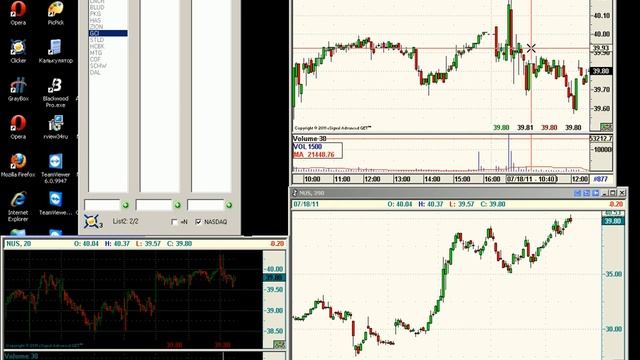Click the first ticker input field
Image resolution: width=640 pixels, height=360 pixels.
[x=102, y=205]
